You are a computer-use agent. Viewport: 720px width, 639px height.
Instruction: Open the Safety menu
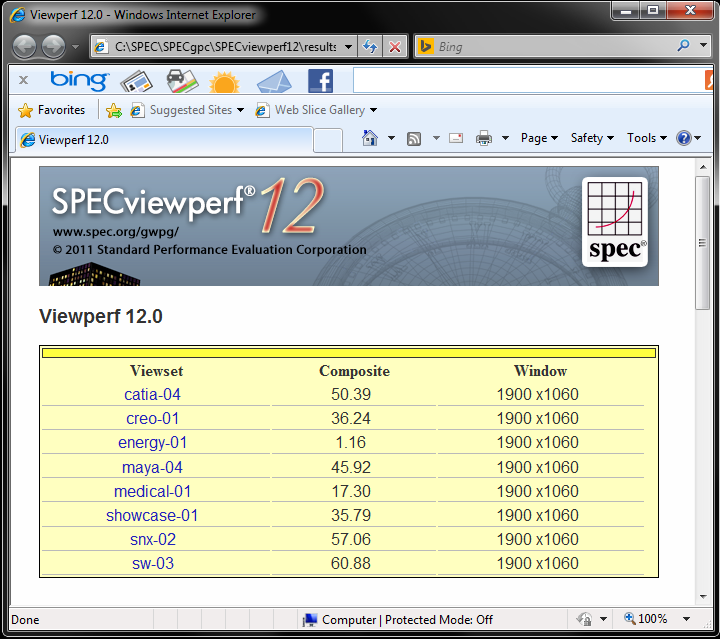point(592,138)
